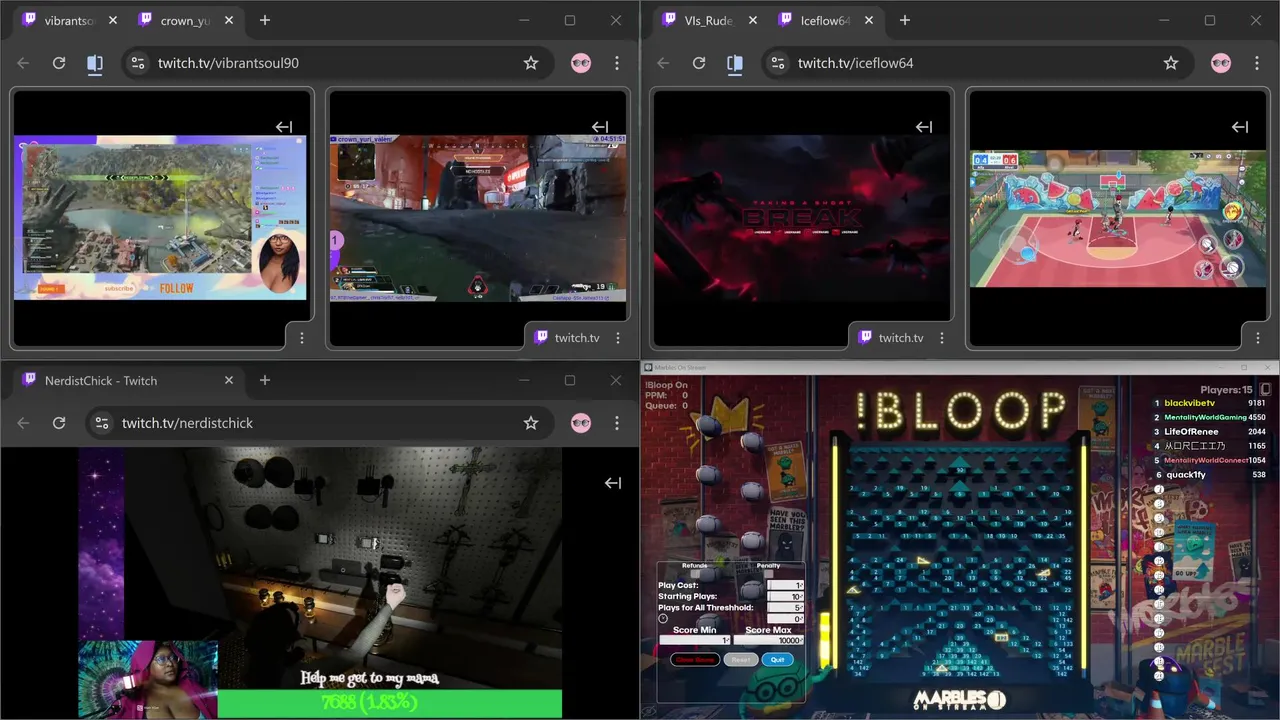Click MentalityWorldConnect leaderboard entry
Image resolution: width=1280 pixels, height=720 pixels.
coord(1205,460)
